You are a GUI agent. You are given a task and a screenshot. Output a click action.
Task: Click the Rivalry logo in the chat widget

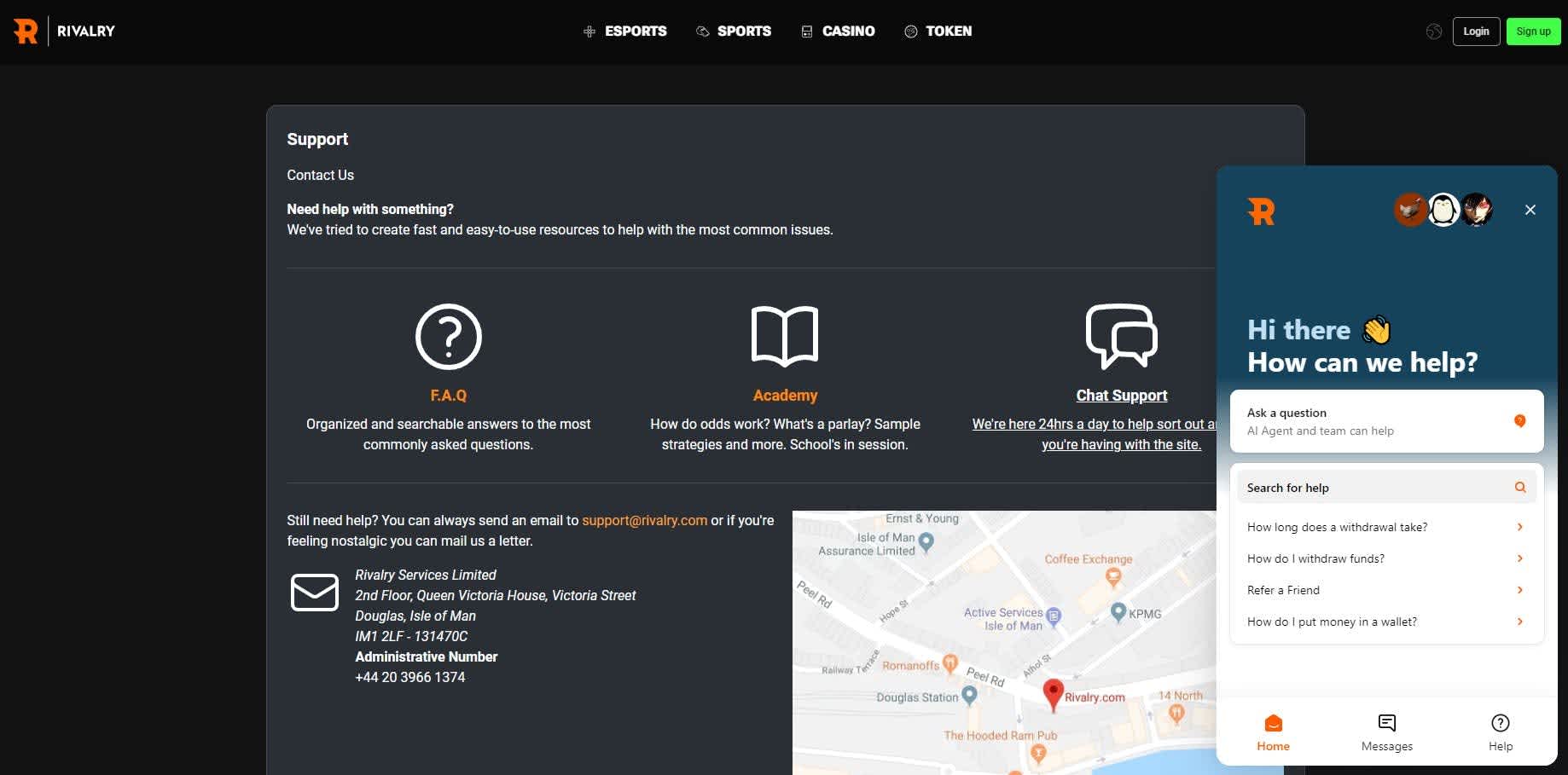coord(1261,211)
